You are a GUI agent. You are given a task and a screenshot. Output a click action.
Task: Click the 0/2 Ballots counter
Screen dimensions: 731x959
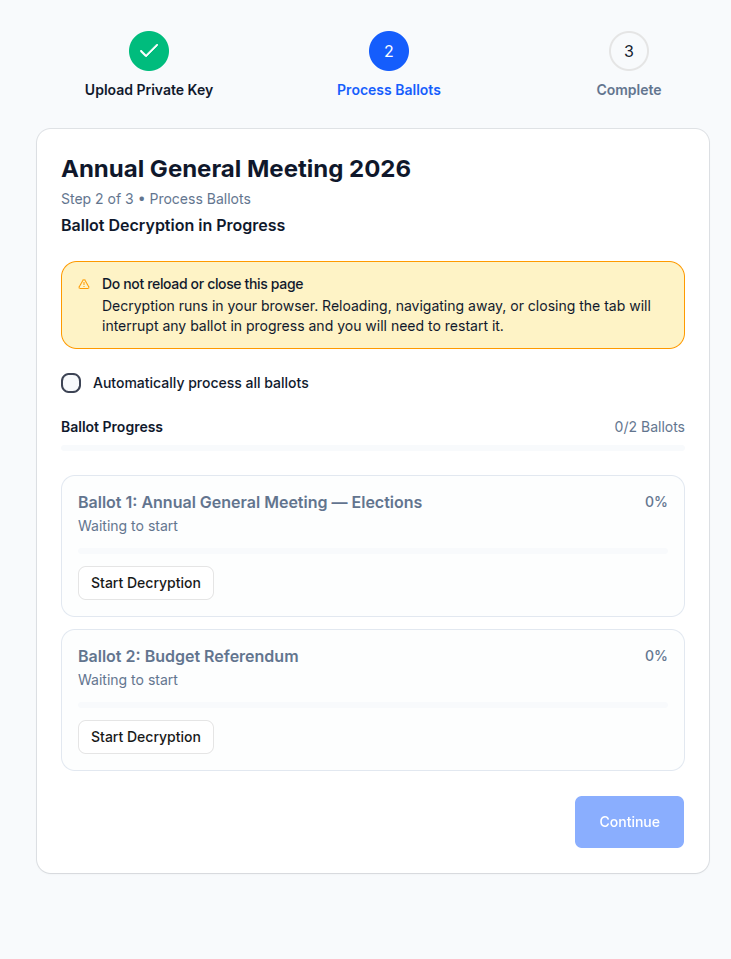[x=649, y=427]
